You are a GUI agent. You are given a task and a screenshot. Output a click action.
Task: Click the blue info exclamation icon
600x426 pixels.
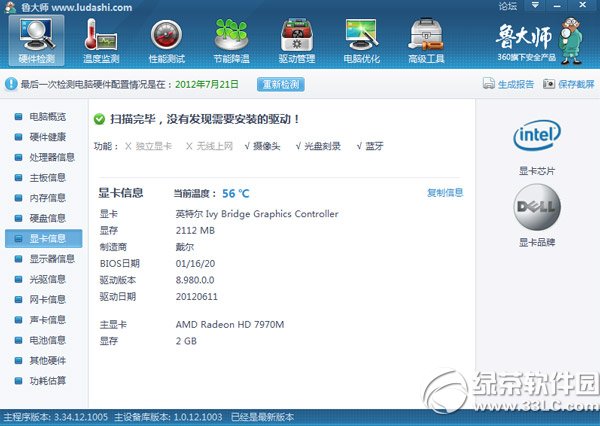pos(11,84)
